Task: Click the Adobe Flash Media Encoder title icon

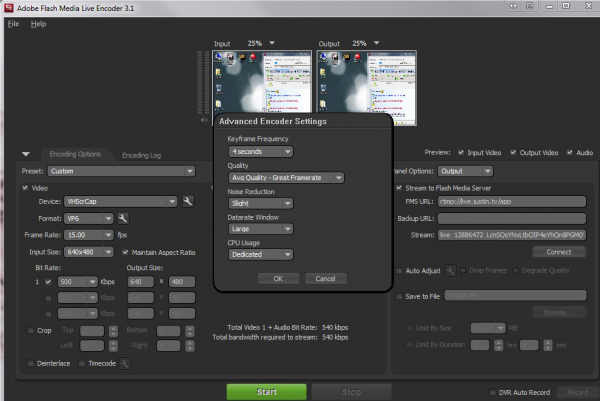Action: pos(8,7)
